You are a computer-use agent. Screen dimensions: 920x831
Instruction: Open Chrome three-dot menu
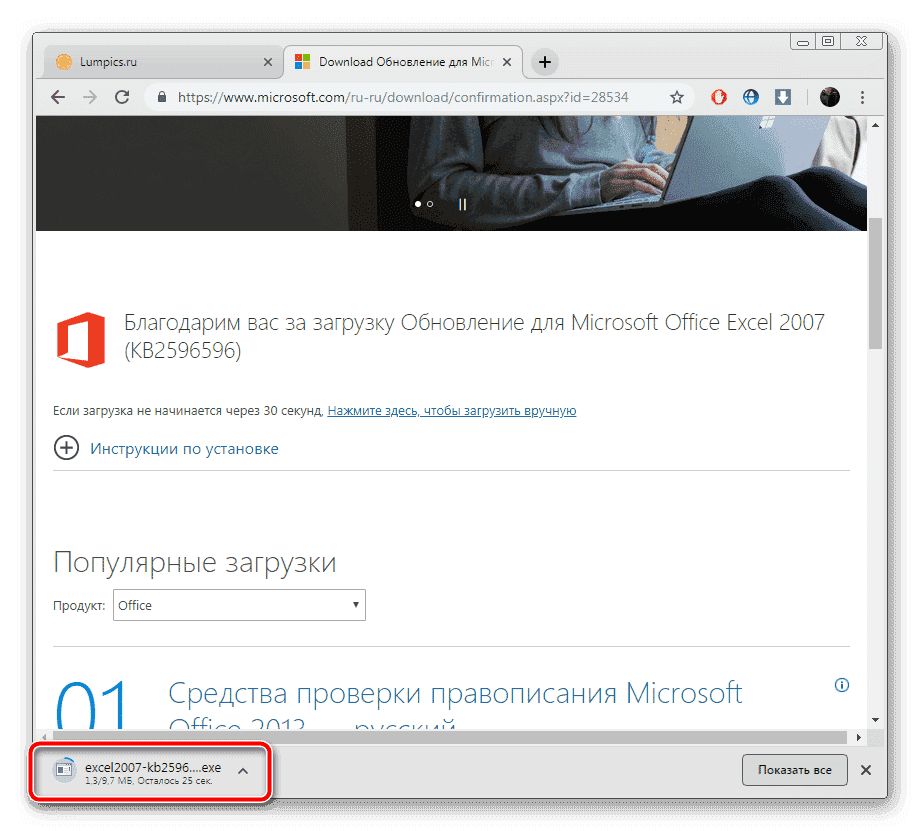[863, 97]
